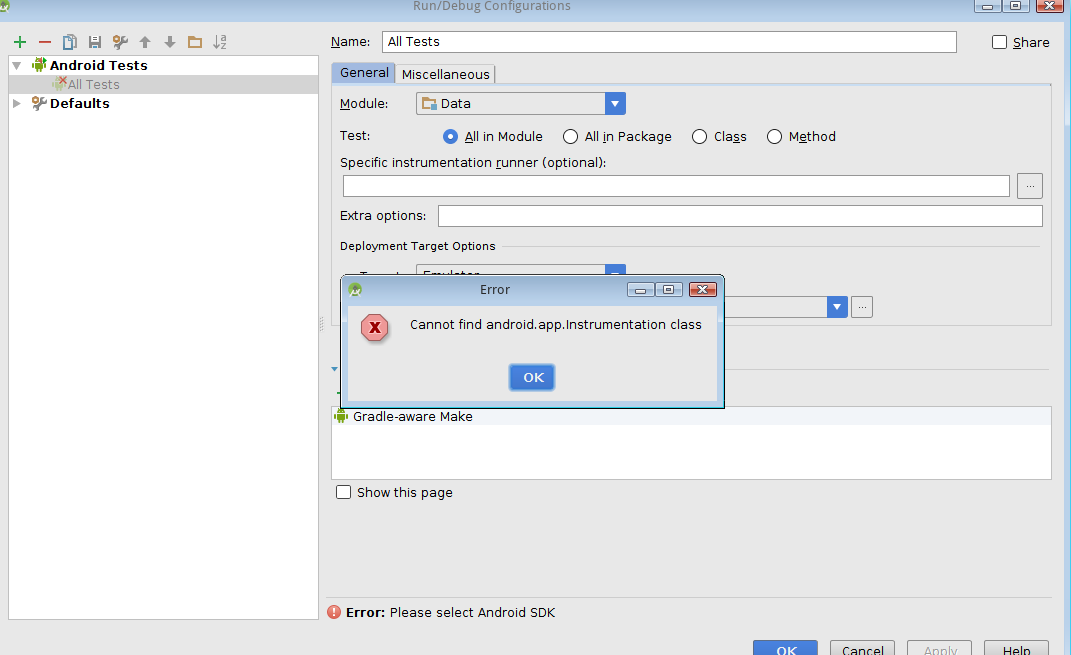
Task: Select the Gradle-aware Make task row
Action: pyautogui.click(x=691, y=416)
